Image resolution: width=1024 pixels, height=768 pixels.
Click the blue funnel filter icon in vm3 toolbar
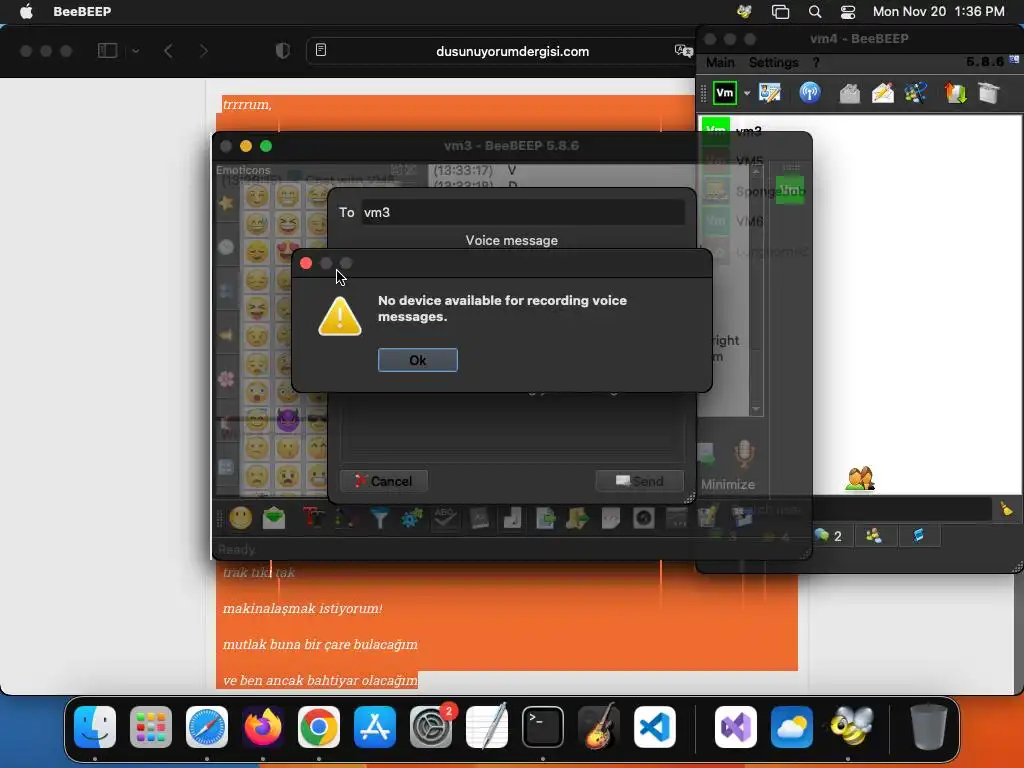pos(379,519)
